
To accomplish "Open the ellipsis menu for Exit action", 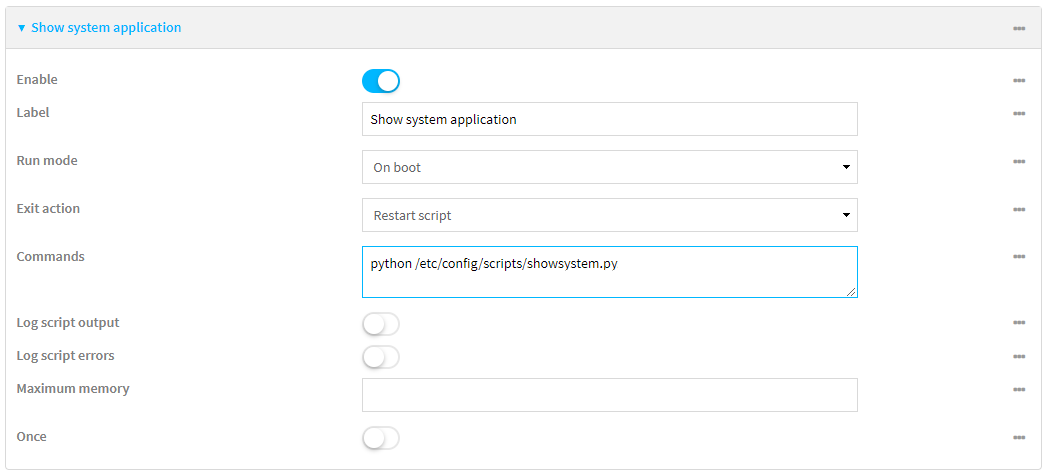I will coord(1019,210).
